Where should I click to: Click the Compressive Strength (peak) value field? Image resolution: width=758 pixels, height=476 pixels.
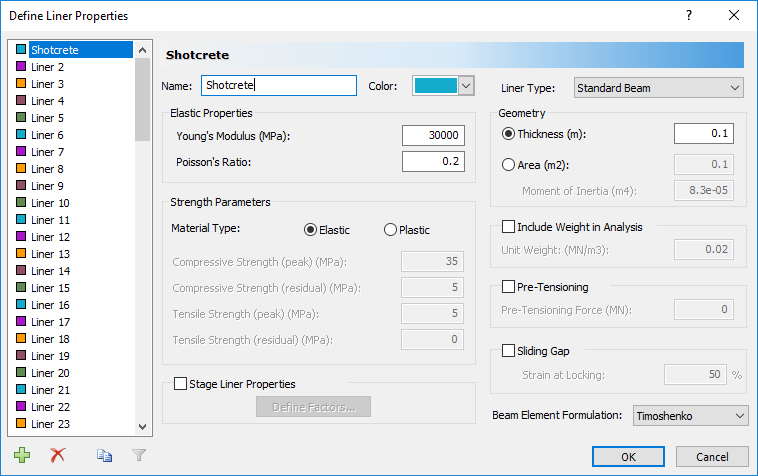click(x=432, y=261)
